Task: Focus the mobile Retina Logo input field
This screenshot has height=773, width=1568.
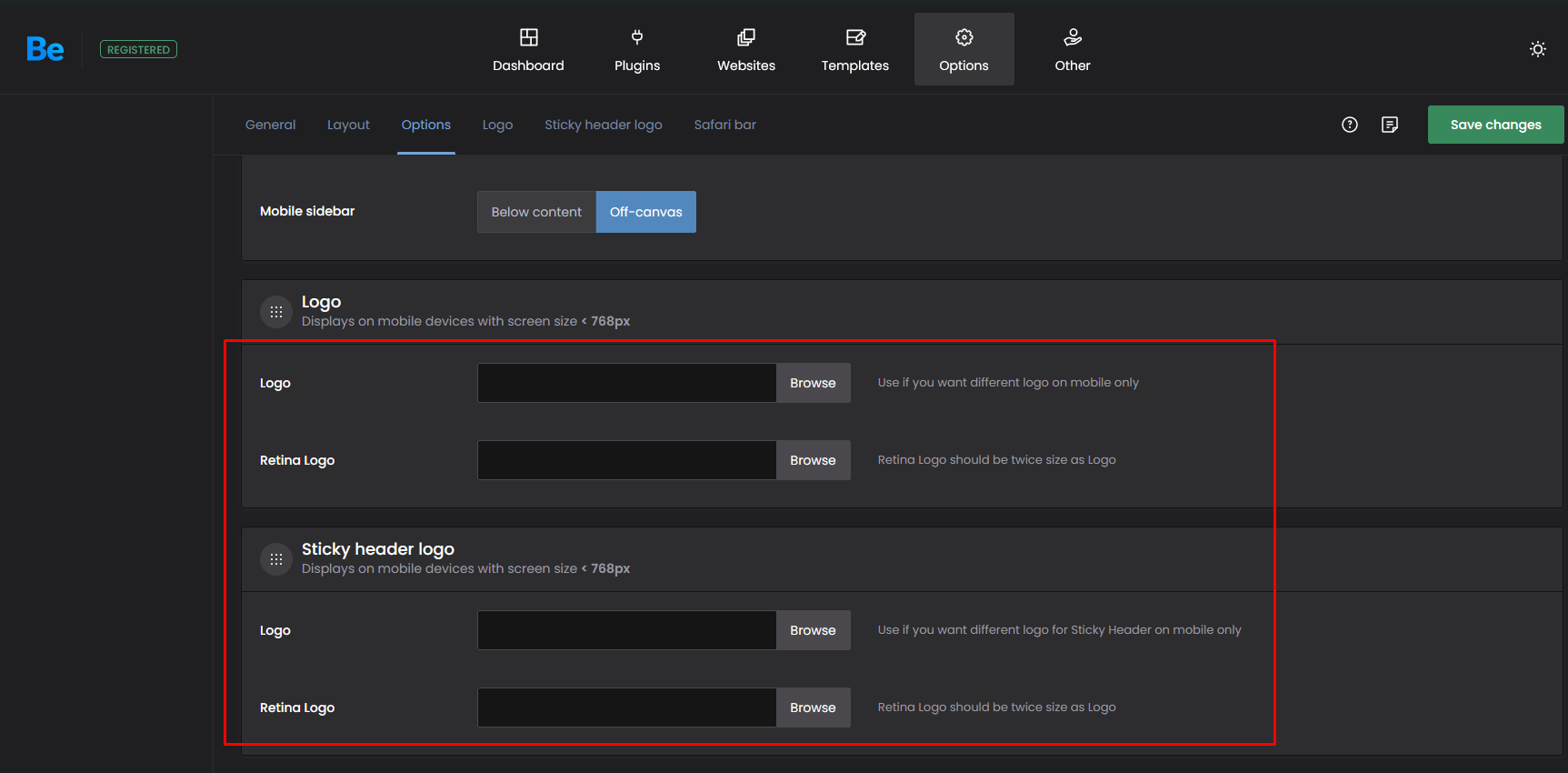Action: click(627, 460)
